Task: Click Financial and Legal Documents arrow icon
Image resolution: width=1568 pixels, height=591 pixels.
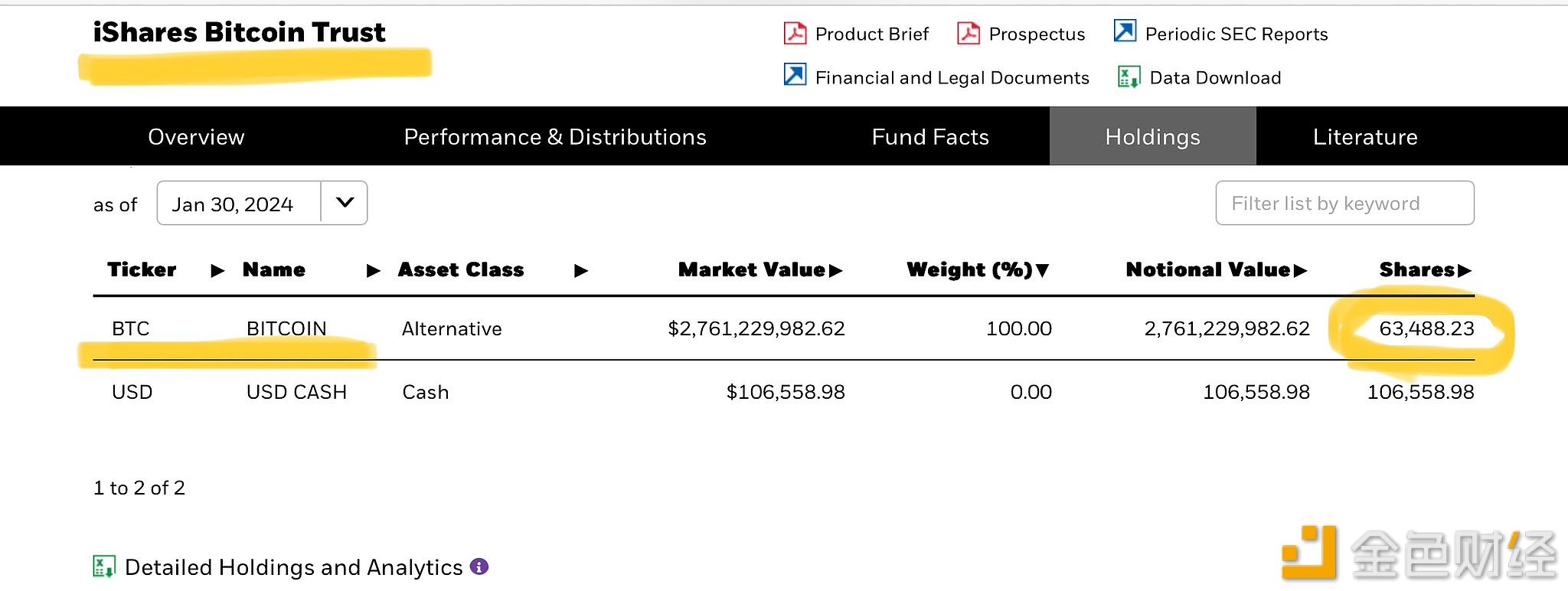Action: pyautogui.click(x=795, y=75)
